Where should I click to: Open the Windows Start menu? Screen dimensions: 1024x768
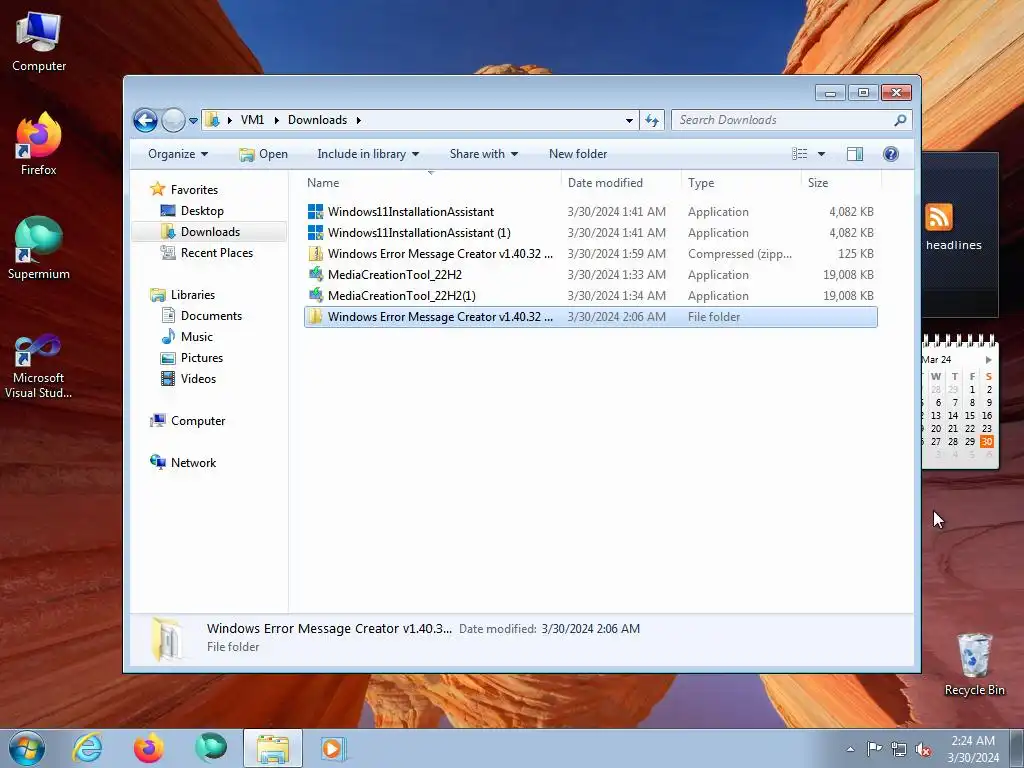(26, 748)
